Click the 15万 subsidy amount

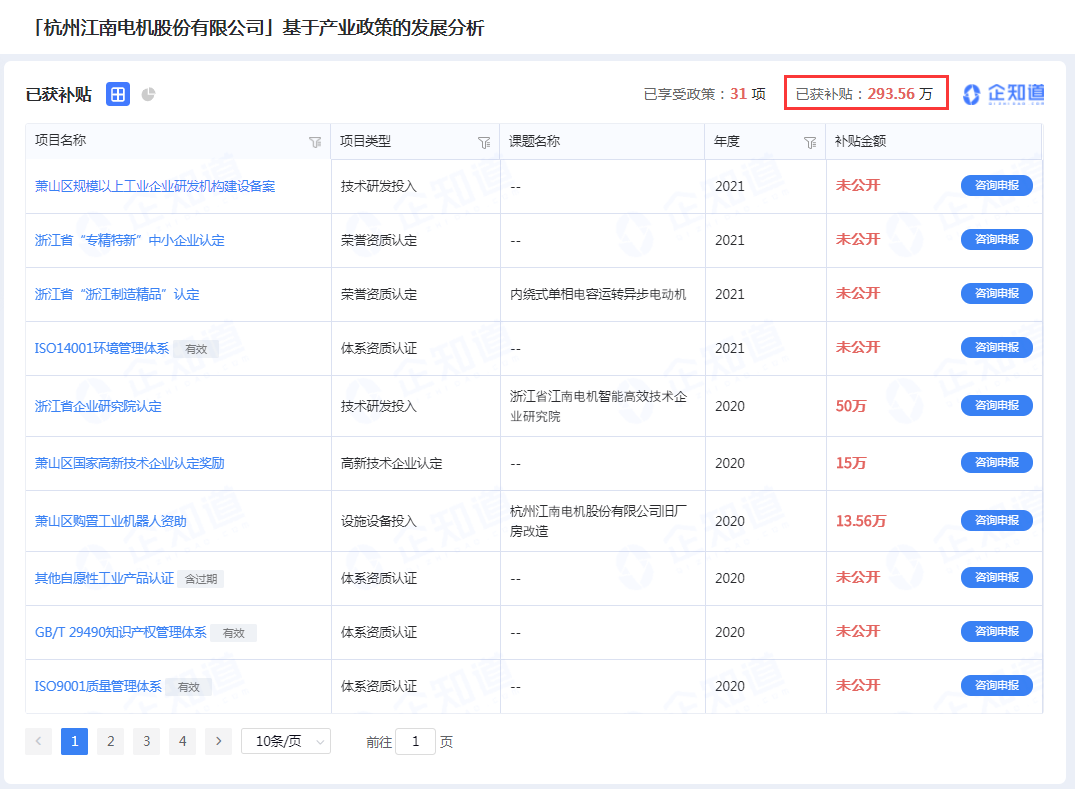pyautogui.click(x=851, y=463)
